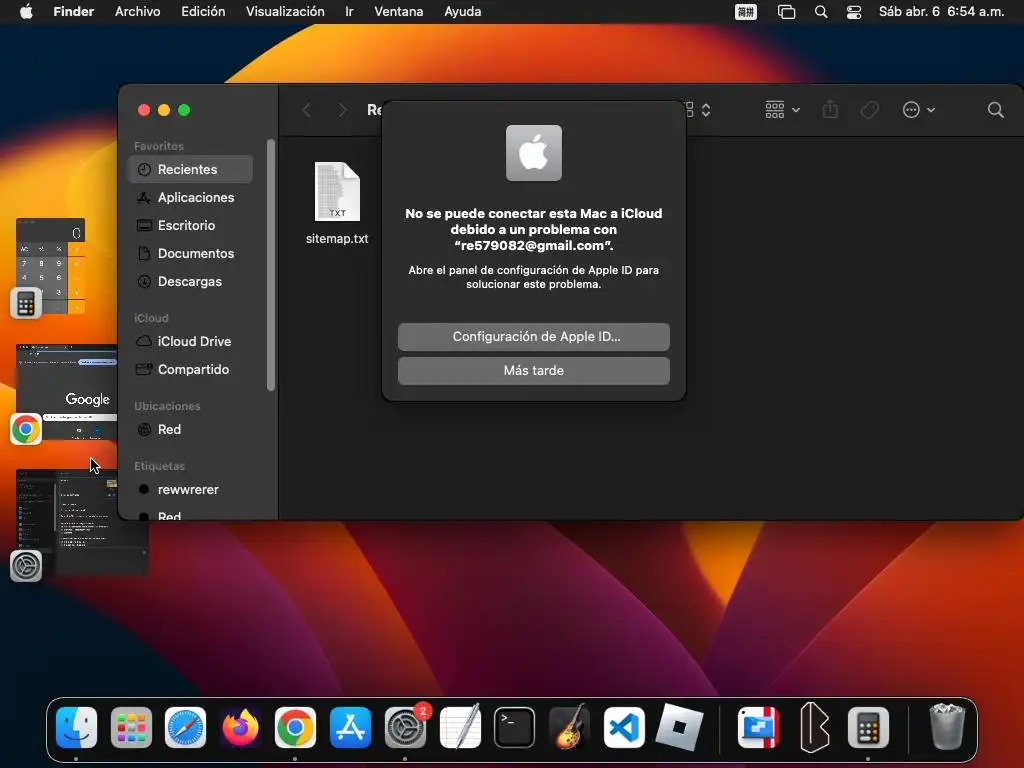Switch to the Calculator Stage Manager thumbnail
Screen dimensions: 1024x768
(50, 266)
